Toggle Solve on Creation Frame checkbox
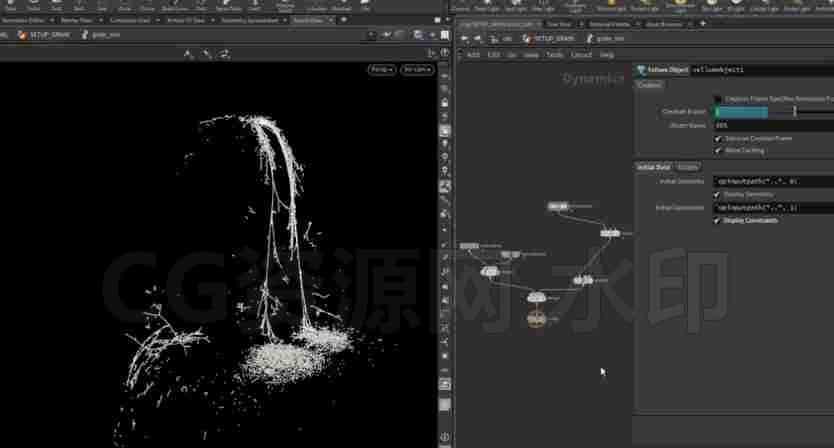Screen dimensions: 834x448 coord(717,139)
